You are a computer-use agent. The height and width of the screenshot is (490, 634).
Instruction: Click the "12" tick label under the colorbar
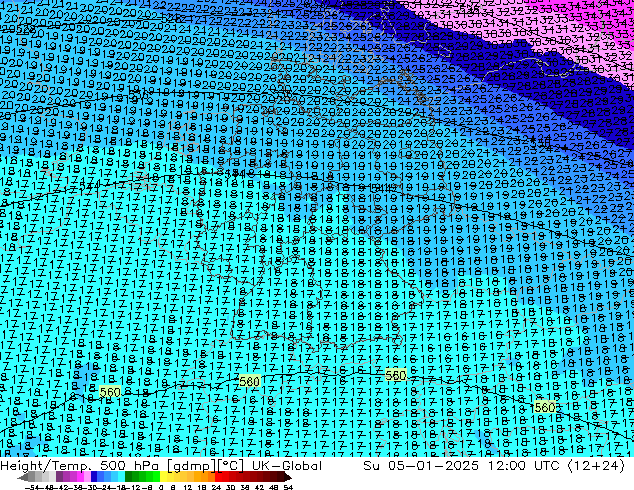187,487
